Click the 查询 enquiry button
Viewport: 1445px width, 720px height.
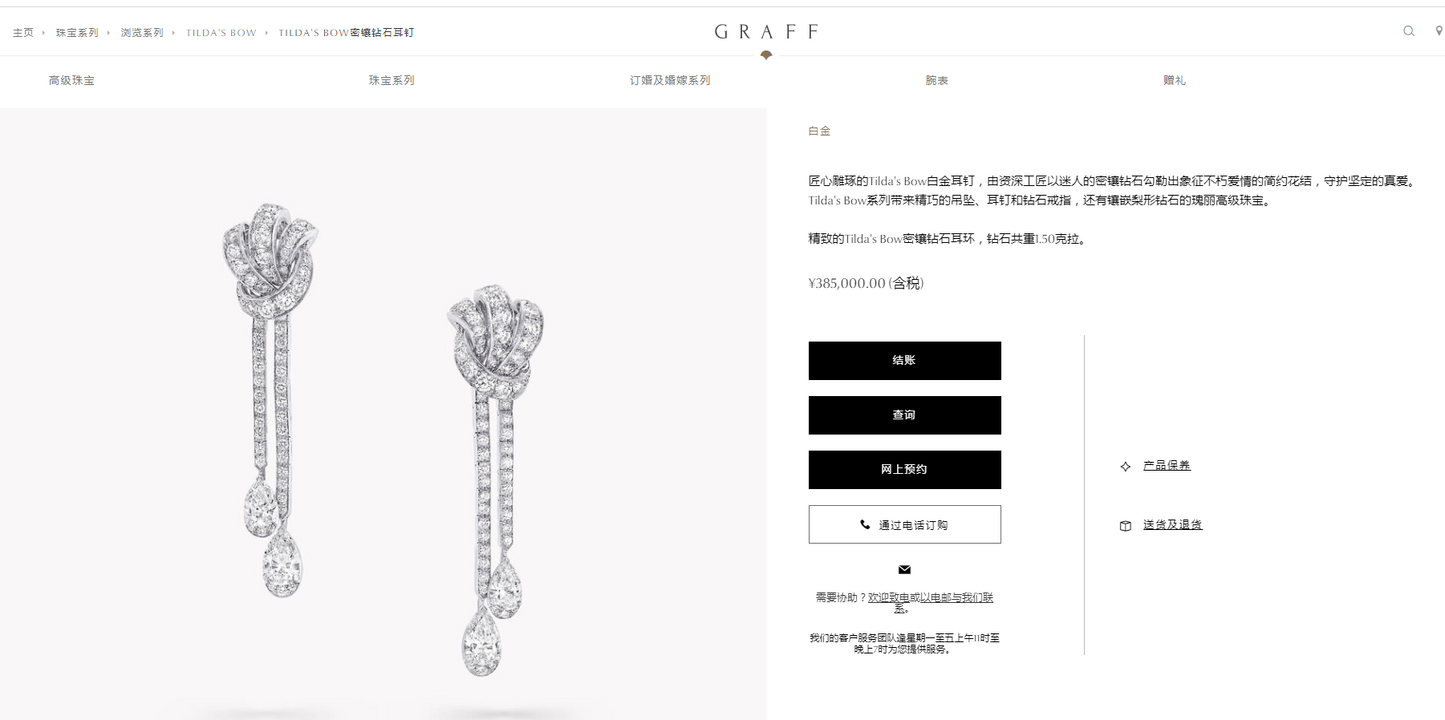tap(904, 415)
